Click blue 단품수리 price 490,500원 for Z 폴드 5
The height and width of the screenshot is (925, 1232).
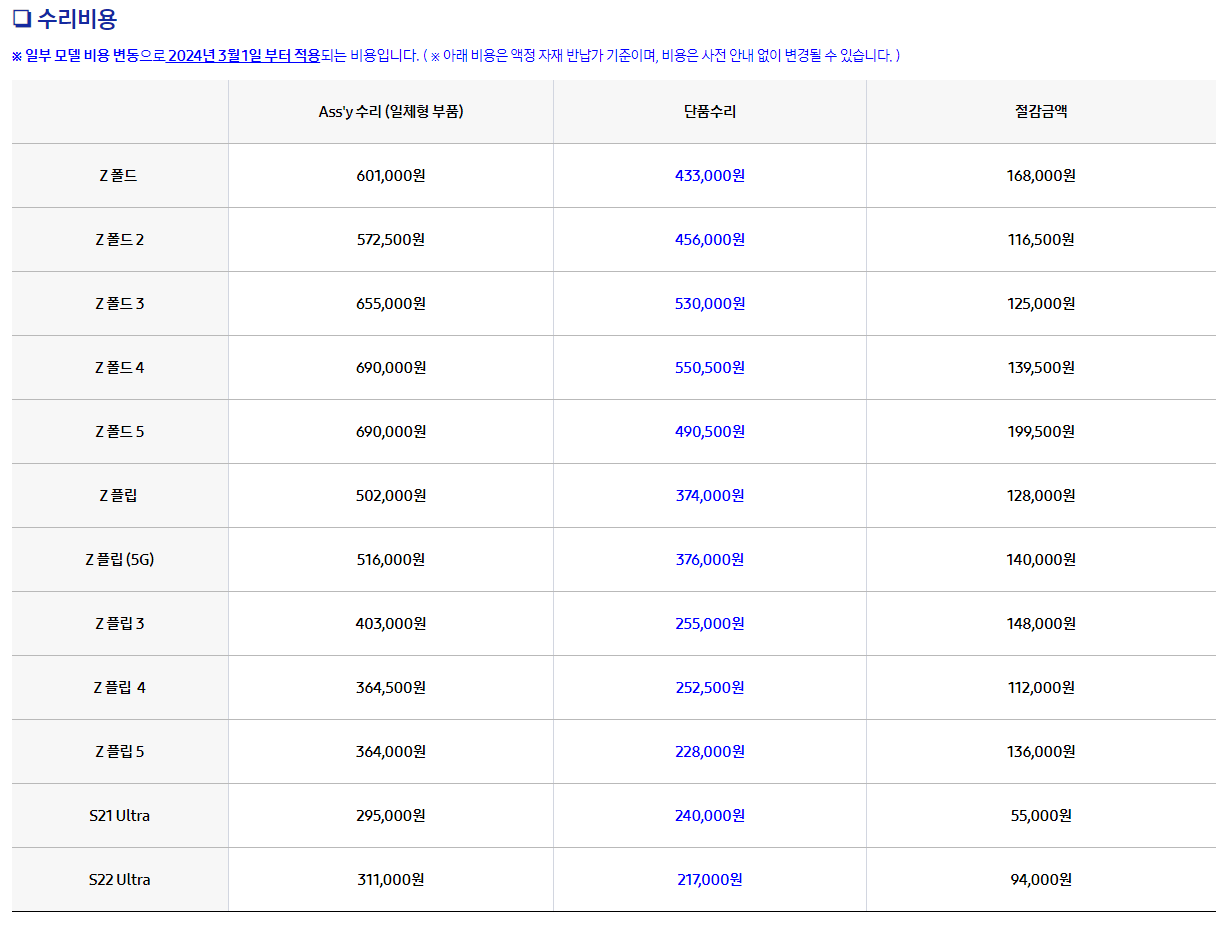coord(710,432)
